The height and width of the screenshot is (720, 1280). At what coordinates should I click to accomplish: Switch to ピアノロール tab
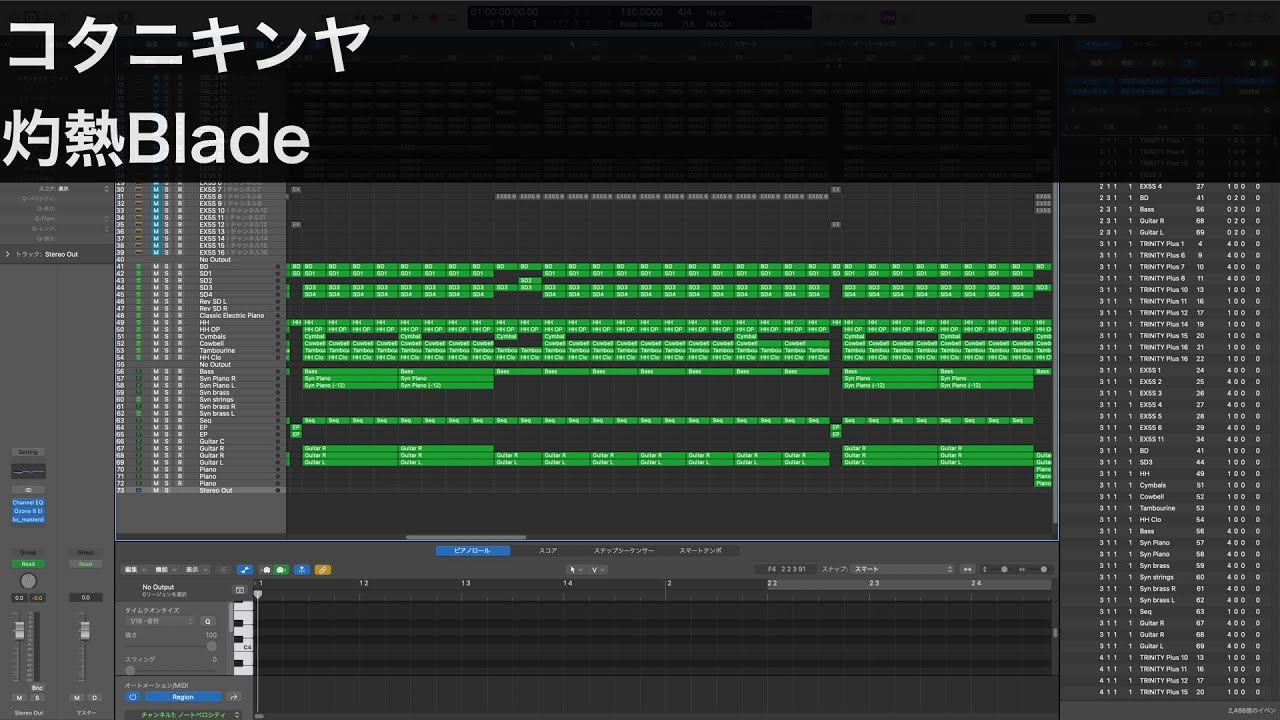pyautogui.click(x=473, y=550)
